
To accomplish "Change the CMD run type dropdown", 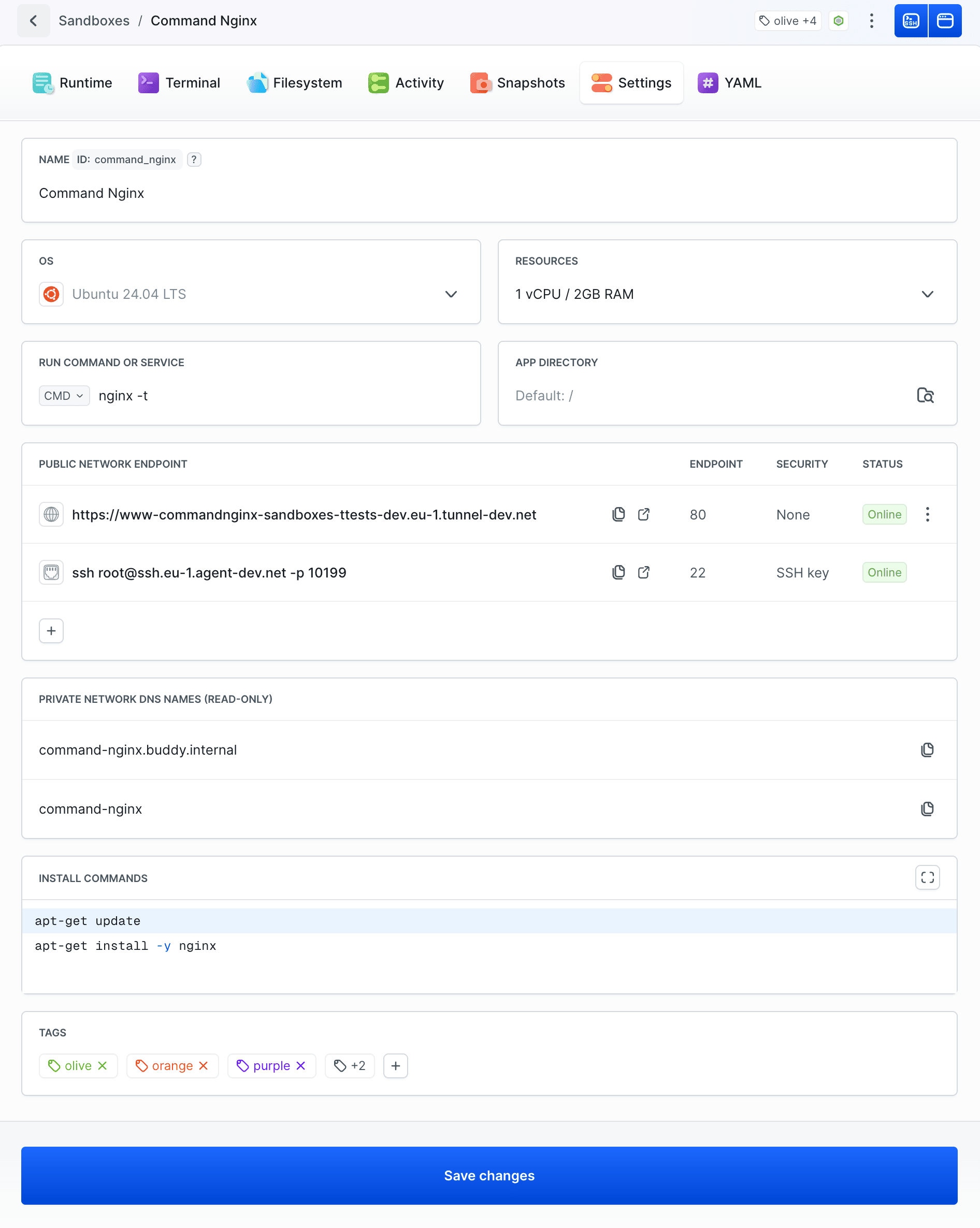I will pos(64,396).
